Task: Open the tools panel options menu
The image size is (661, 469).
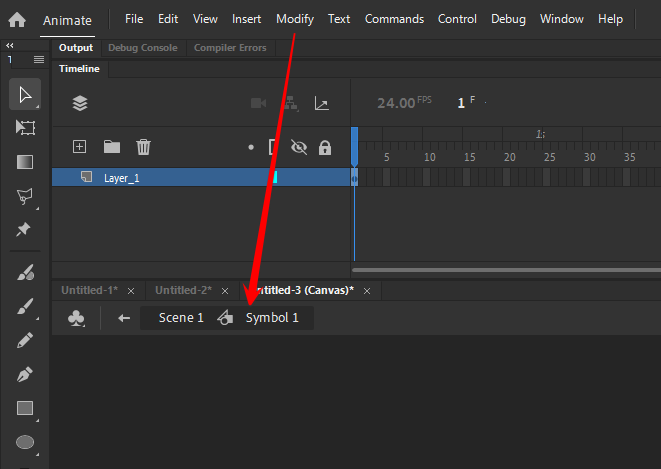Action: pyautogui.click(x=39, y=59)
